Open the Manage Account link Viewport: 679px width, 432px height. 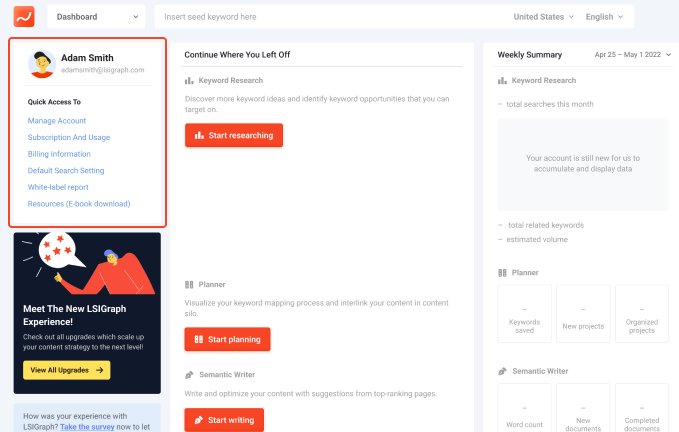click(x=57, y=121)
